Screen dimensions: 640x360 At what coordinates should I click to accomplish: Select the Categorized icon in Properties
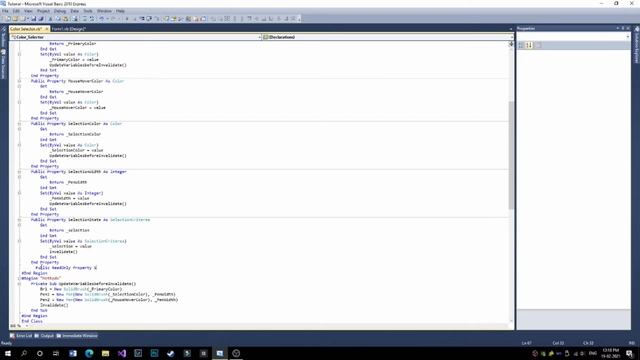pyautogui.click(x=521, y=45)
